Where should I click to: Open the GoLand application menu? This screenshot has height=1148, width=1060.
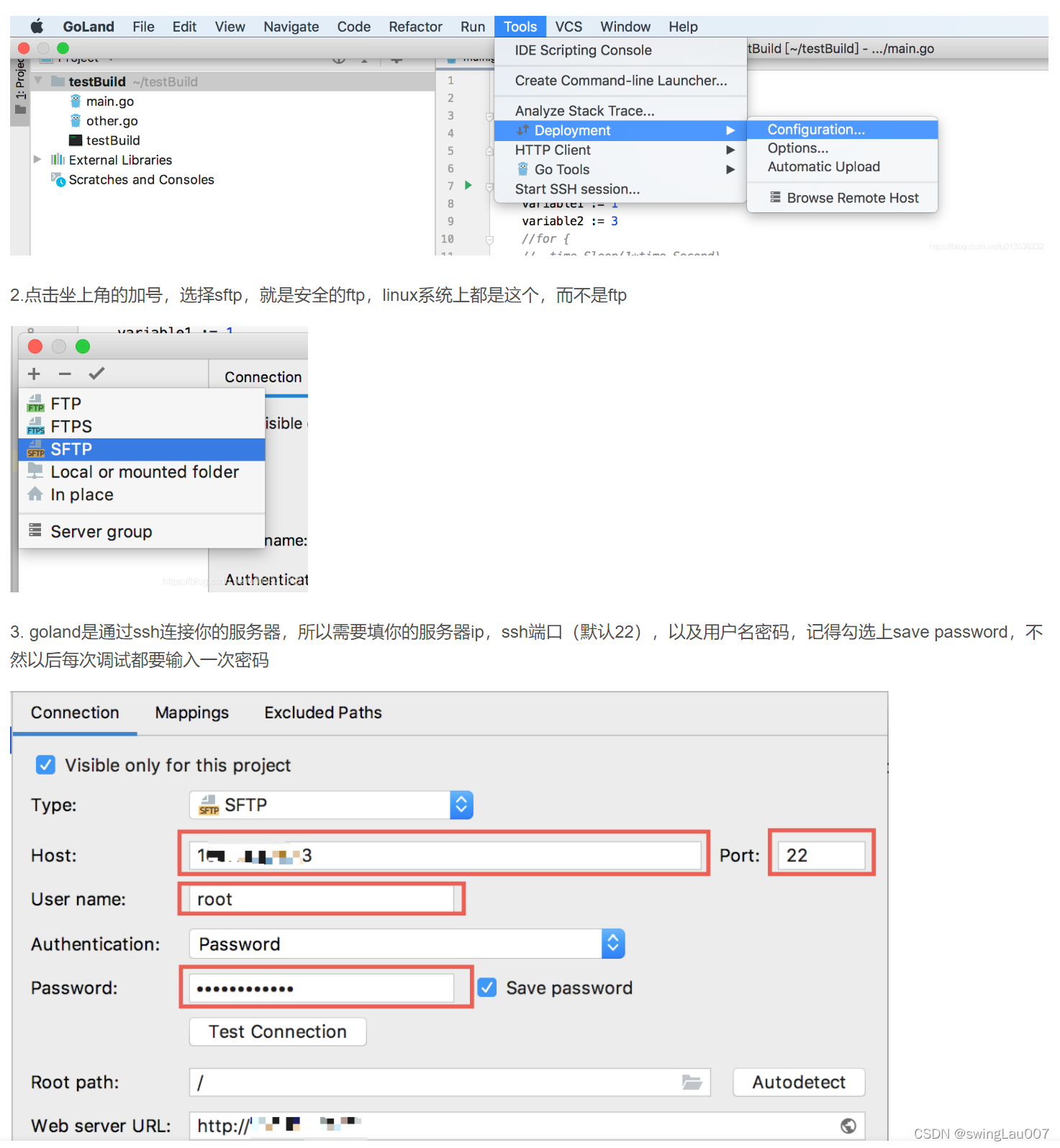(x=89, y=27)
